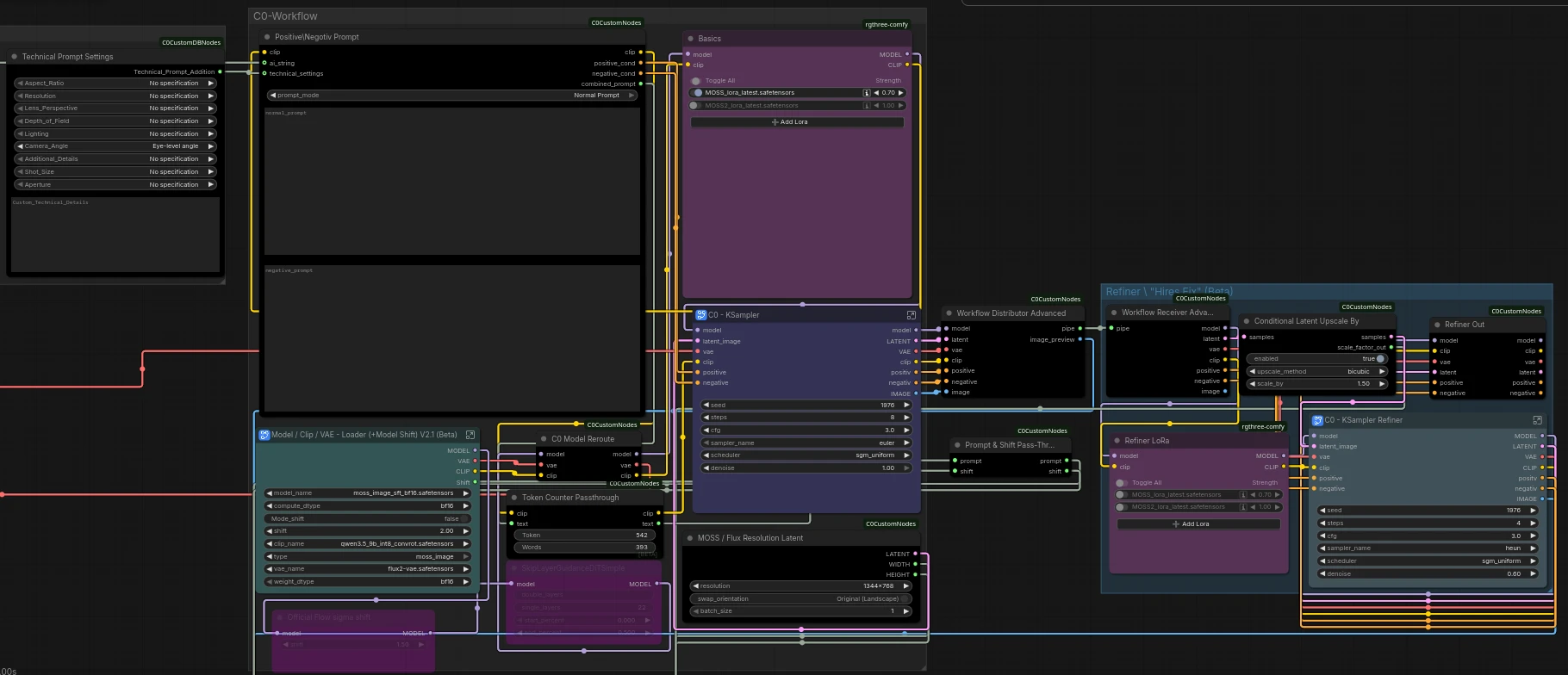Collapse the Positive\Negotiv Prompt node via its dot
This screenshot has height=675, width=1568.
pyautogui.click(x=267, y=37)
